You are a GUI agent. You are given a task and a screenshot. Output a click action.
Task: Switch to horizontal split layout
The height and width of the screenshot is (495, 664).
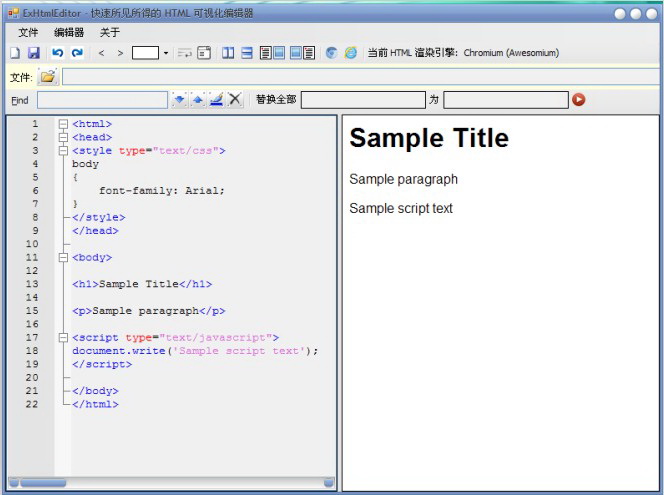[x=246, y=53]
